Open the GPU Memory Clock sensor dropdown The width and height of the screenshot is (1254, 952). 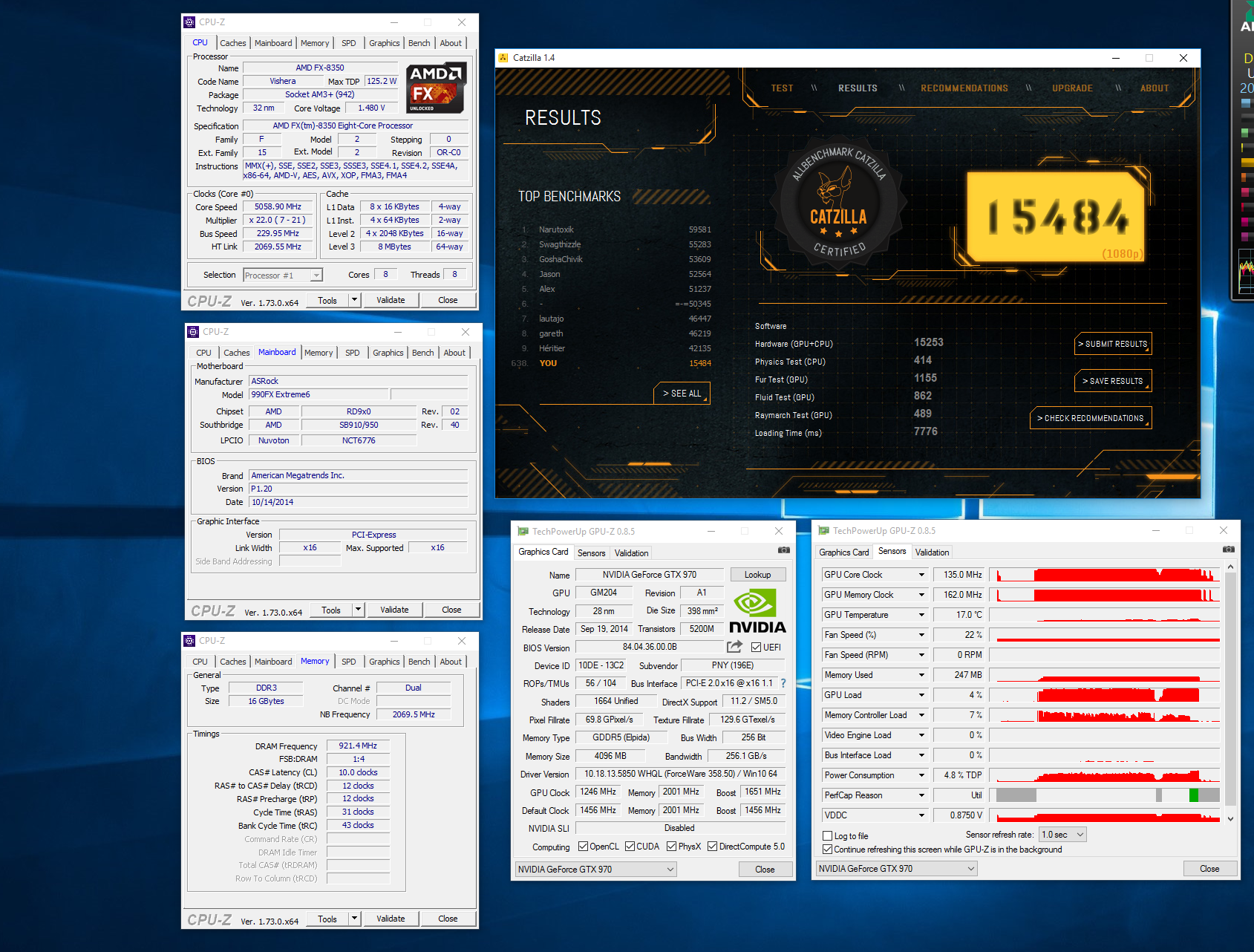coord(921,595)
